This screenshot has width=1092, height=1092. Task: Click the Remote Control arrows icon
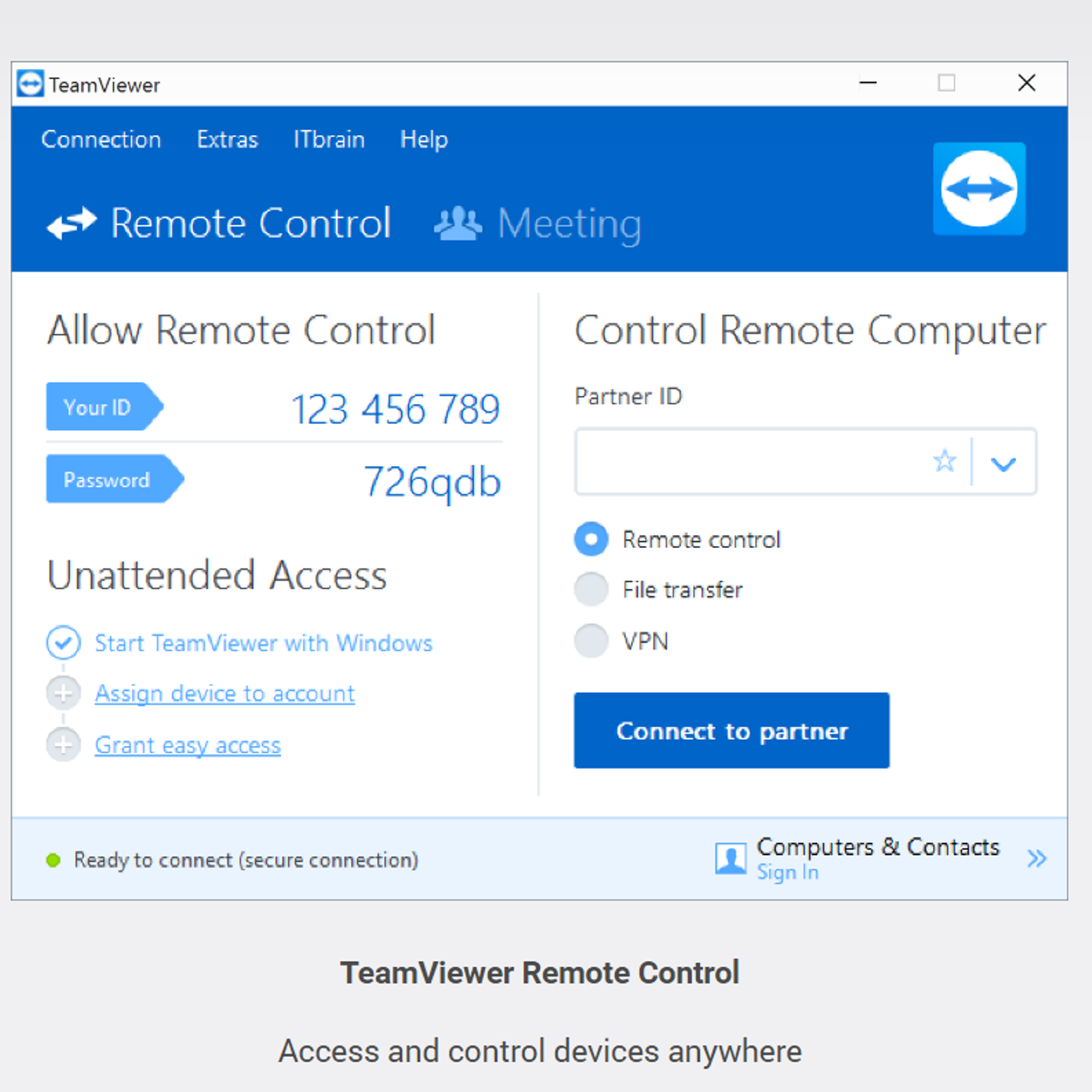(x=72, y=223)
